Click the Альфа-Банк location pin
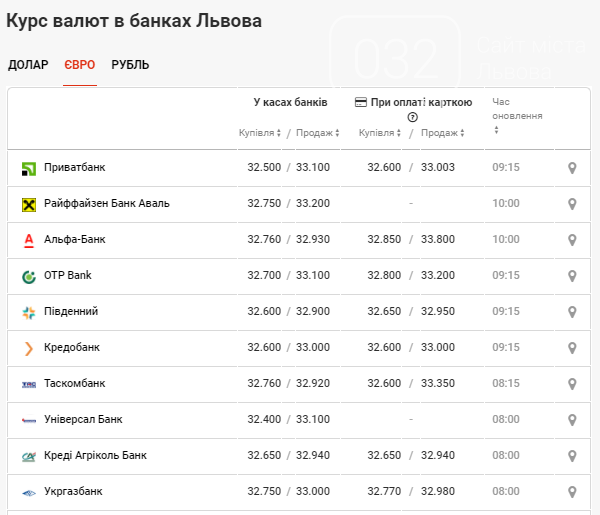The image size is (600, 515). pyautogui.click(x=572, y=240)
